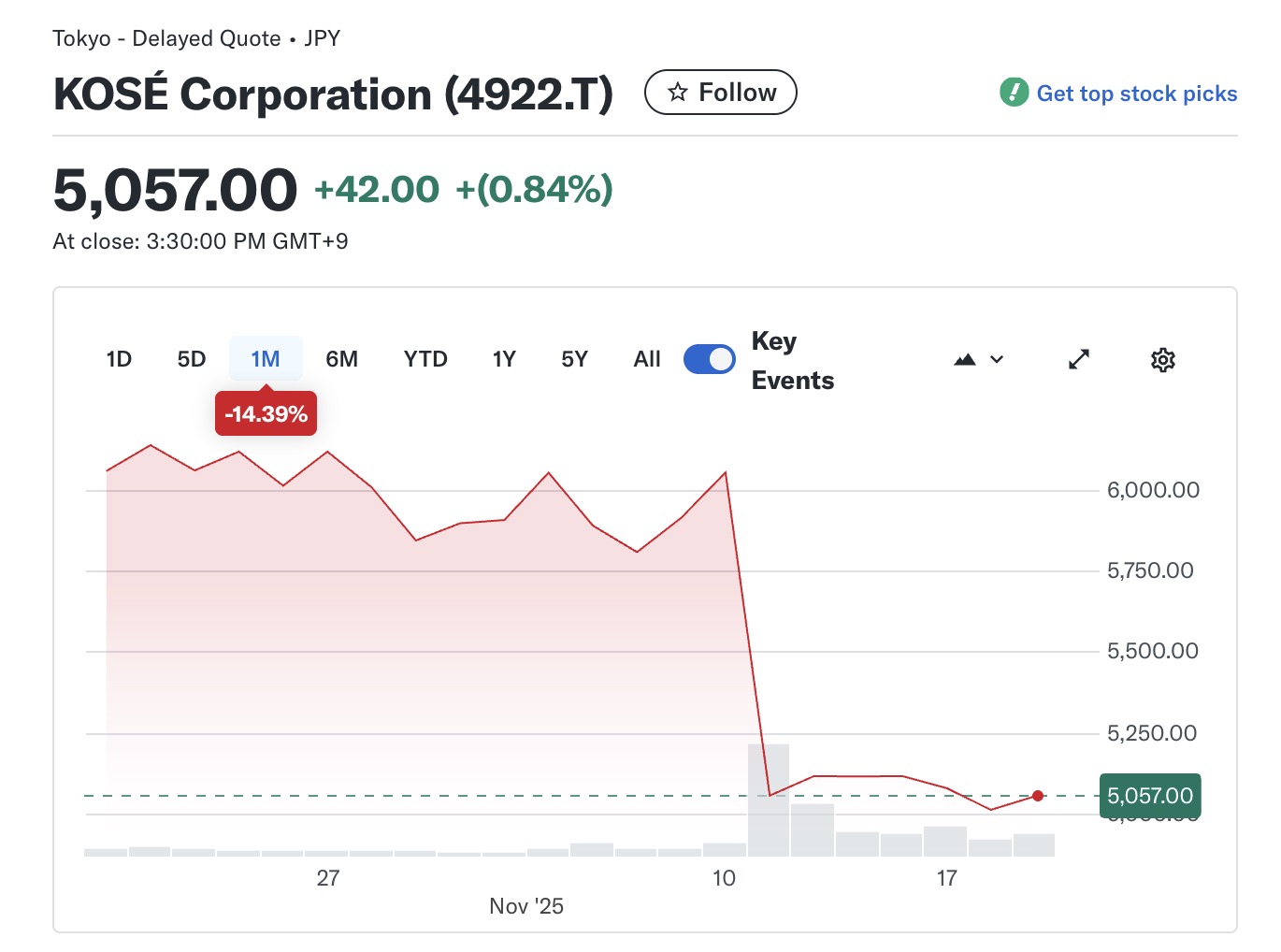Click the star icon in Follow button

coord(678,93)
